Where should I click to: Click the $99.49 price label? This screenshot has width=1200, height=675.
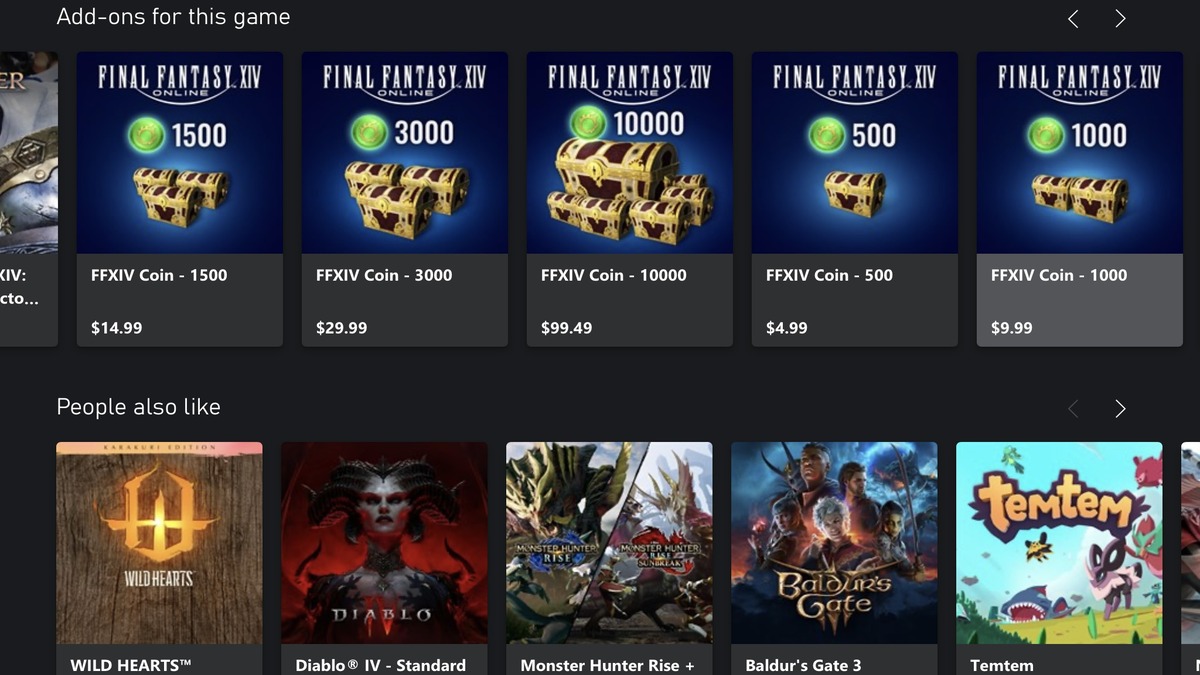(566, 328)
